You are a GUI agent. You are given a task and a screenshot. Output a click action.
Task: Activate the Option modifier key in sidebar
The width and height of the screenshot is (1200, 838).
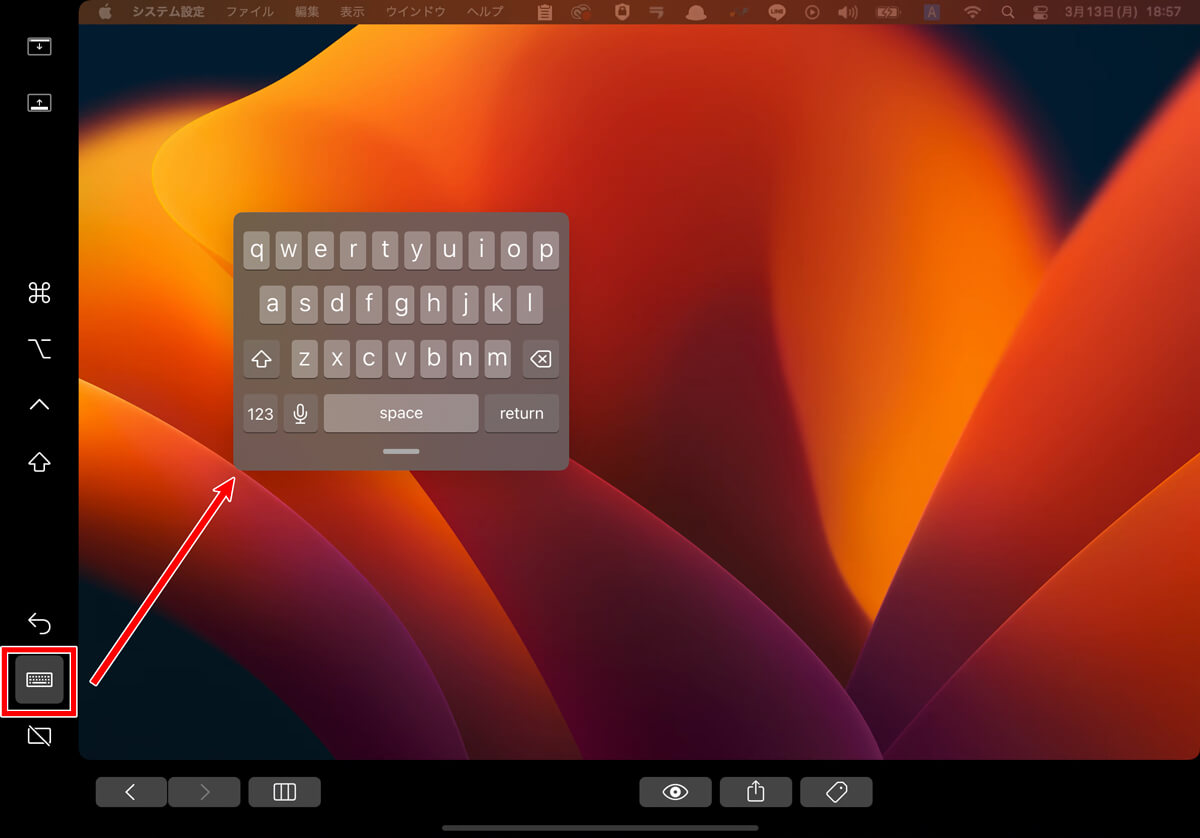[39, 349]
